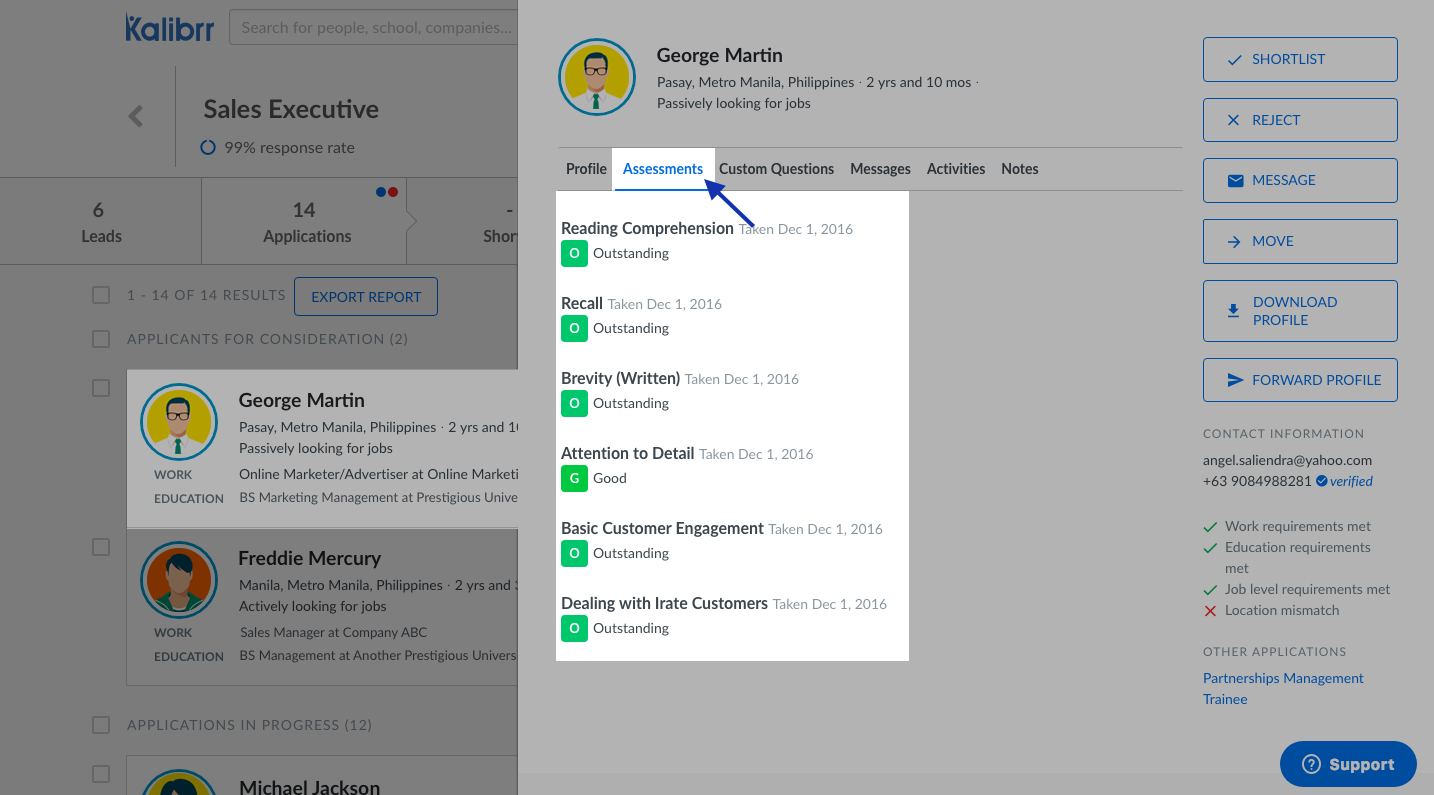This screenshot has width=1434, height=795.
Task: Click the Move arrow icon
Action: pos(1234,241)
